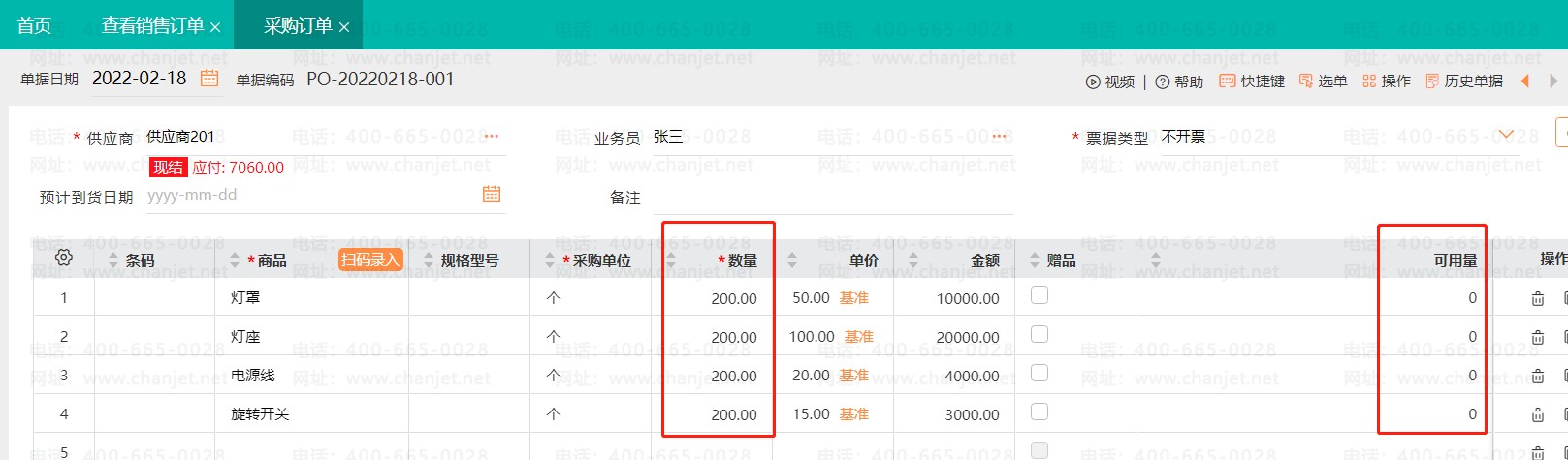Open the 视频 video tutorial
This screenshot has height=460, width=1568.
(x=1110, y=82)
